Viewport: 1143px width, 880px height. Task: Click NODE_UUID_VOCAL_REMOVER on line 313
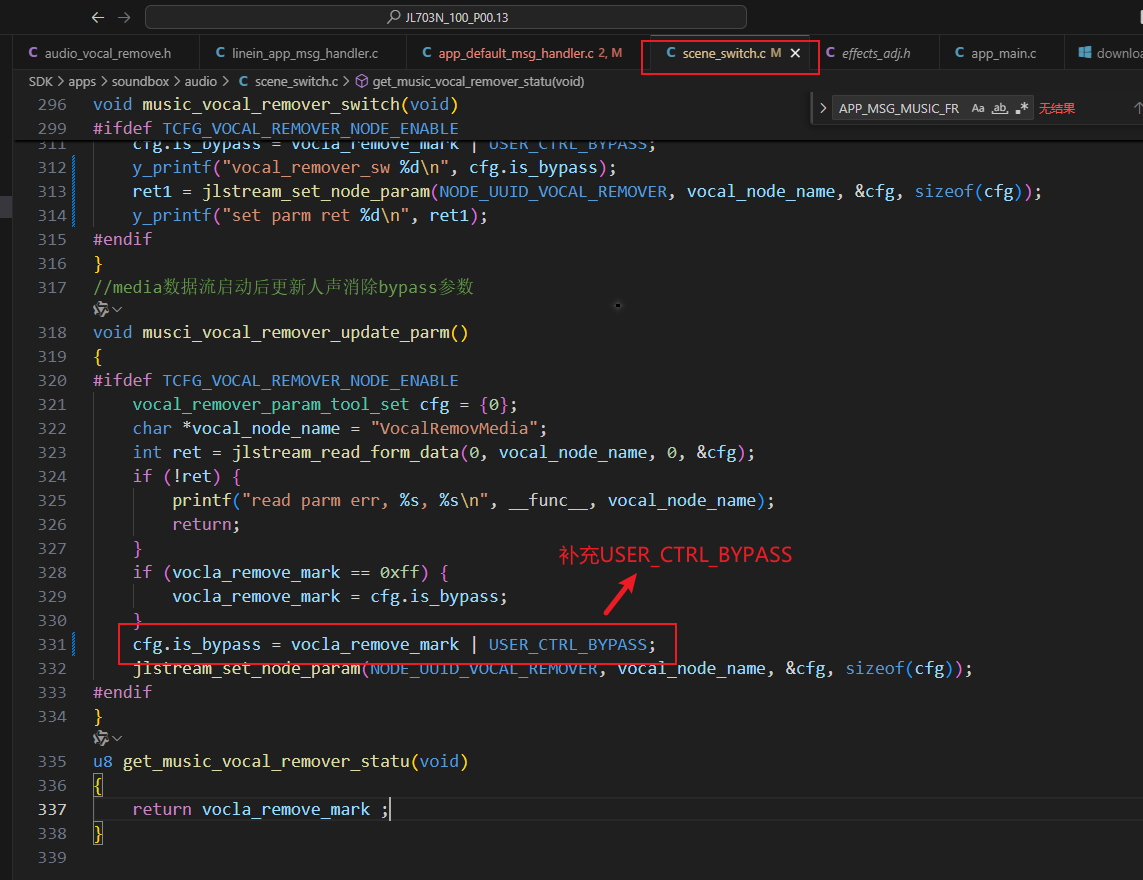tap(553, 192)
